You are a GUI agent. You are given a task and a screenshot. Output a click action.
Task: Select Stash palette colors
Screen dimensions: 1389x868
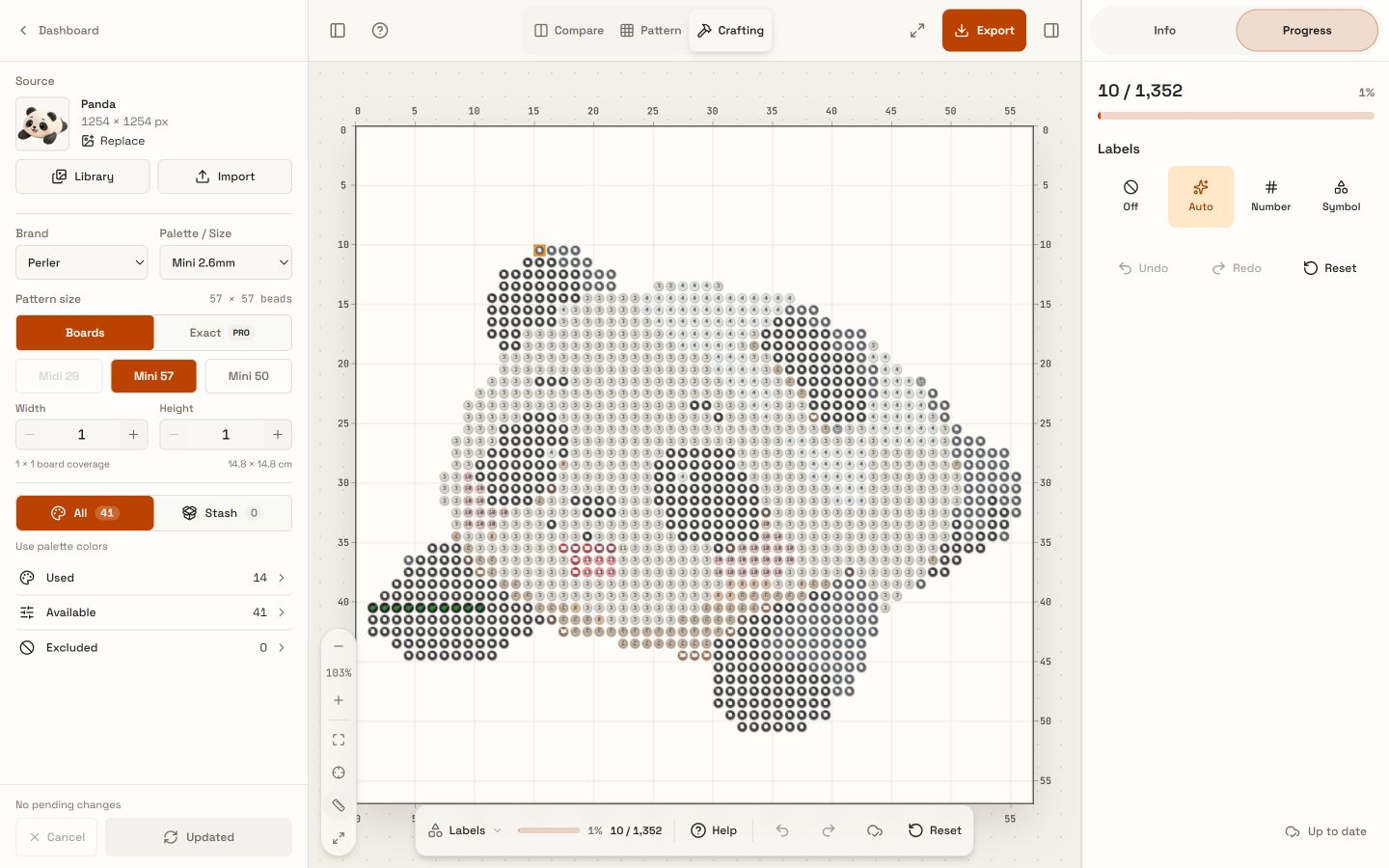coord(222,513)
